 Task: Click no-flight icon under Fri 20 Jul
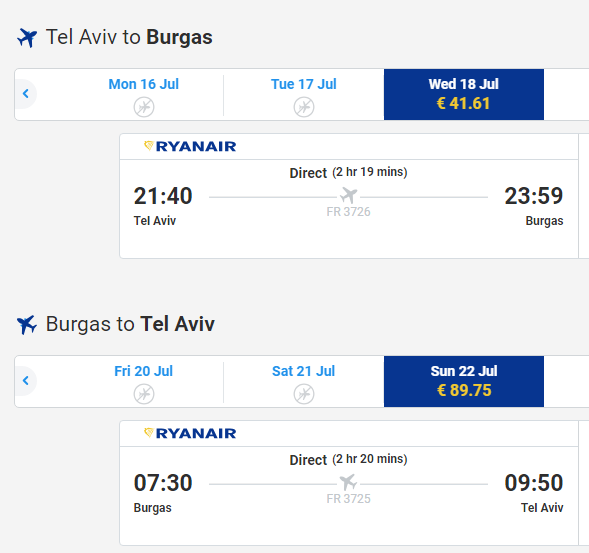144,394
